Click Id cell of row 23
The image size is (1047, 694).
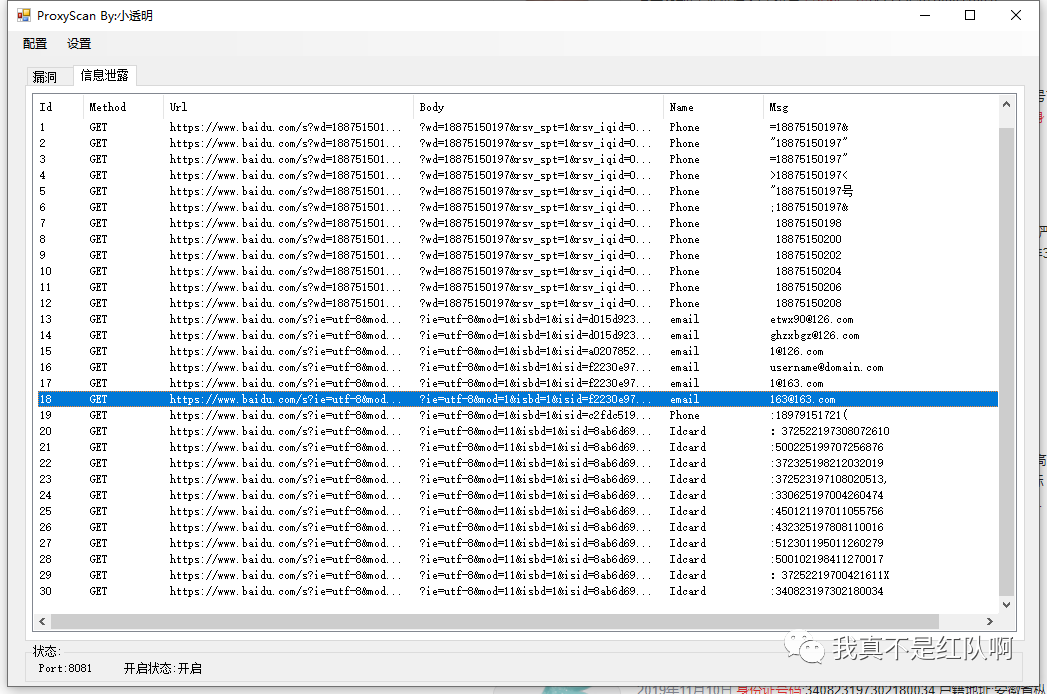[x=45, y=480]
